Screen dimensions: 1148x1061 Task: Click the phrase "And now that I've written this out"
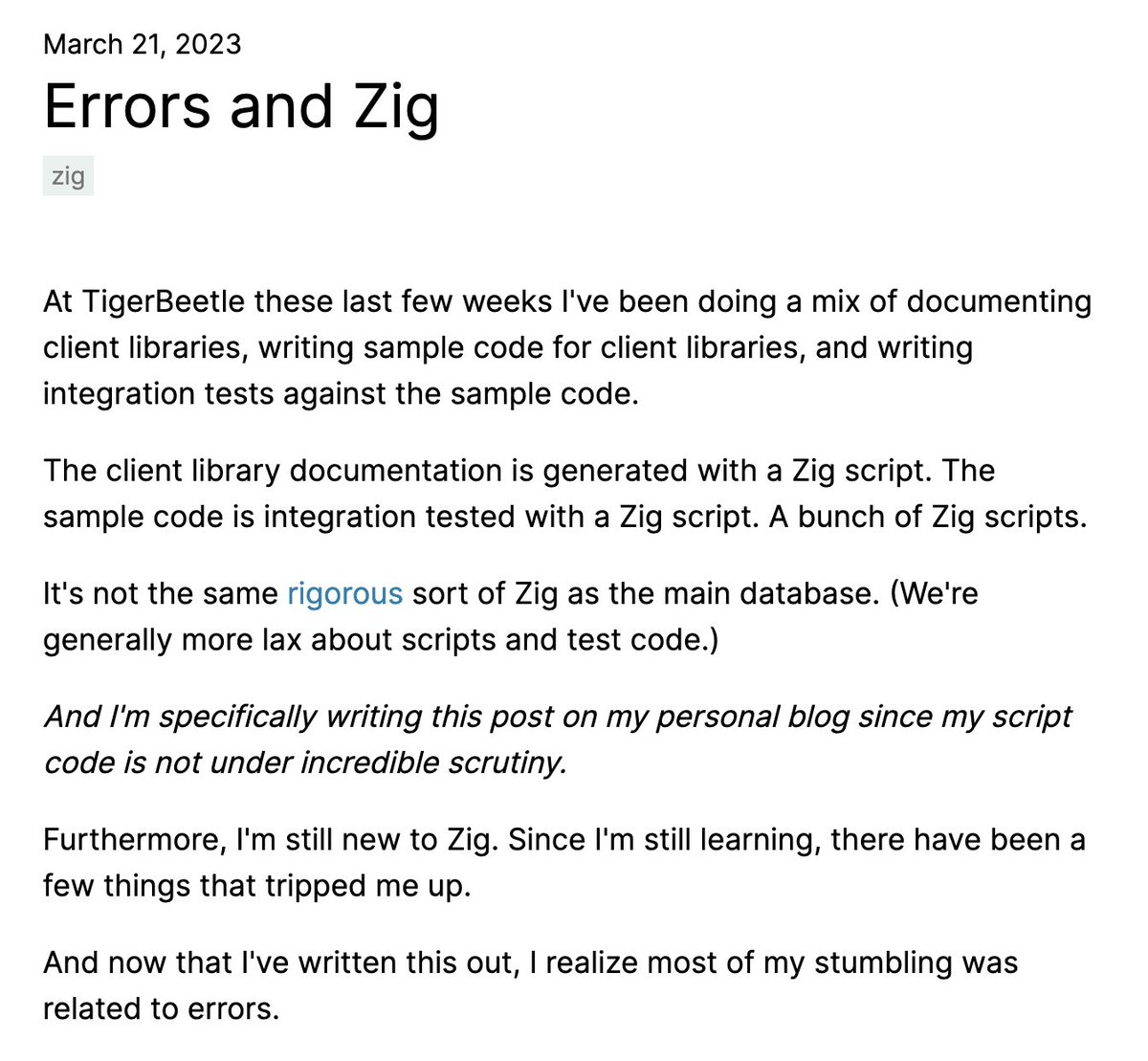coord(279,962)
